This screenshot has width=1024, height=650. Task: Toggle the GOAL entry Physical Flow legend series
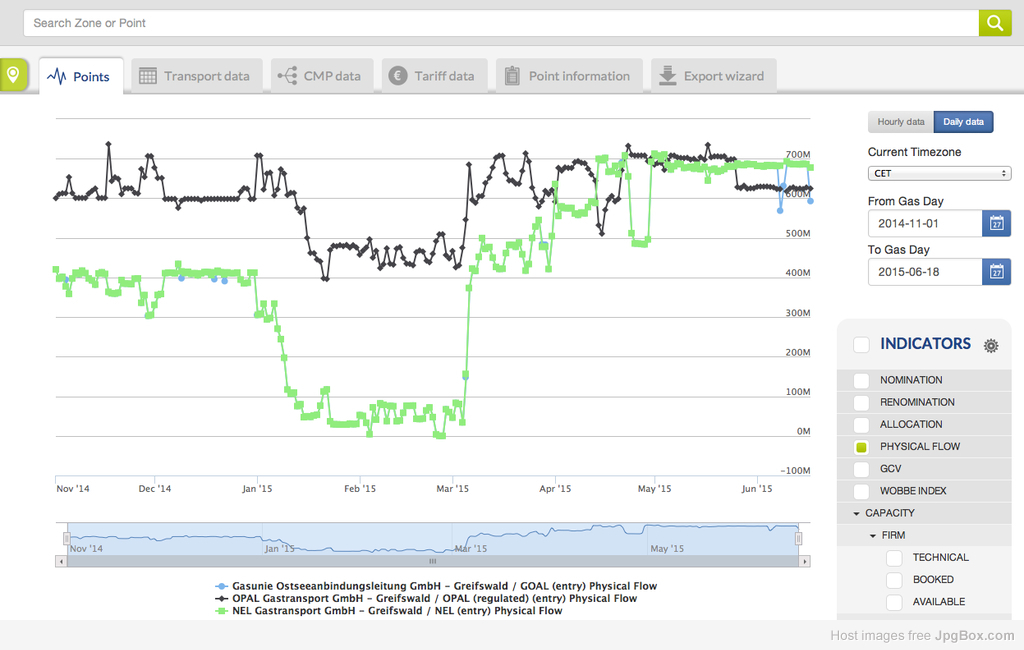435,586
